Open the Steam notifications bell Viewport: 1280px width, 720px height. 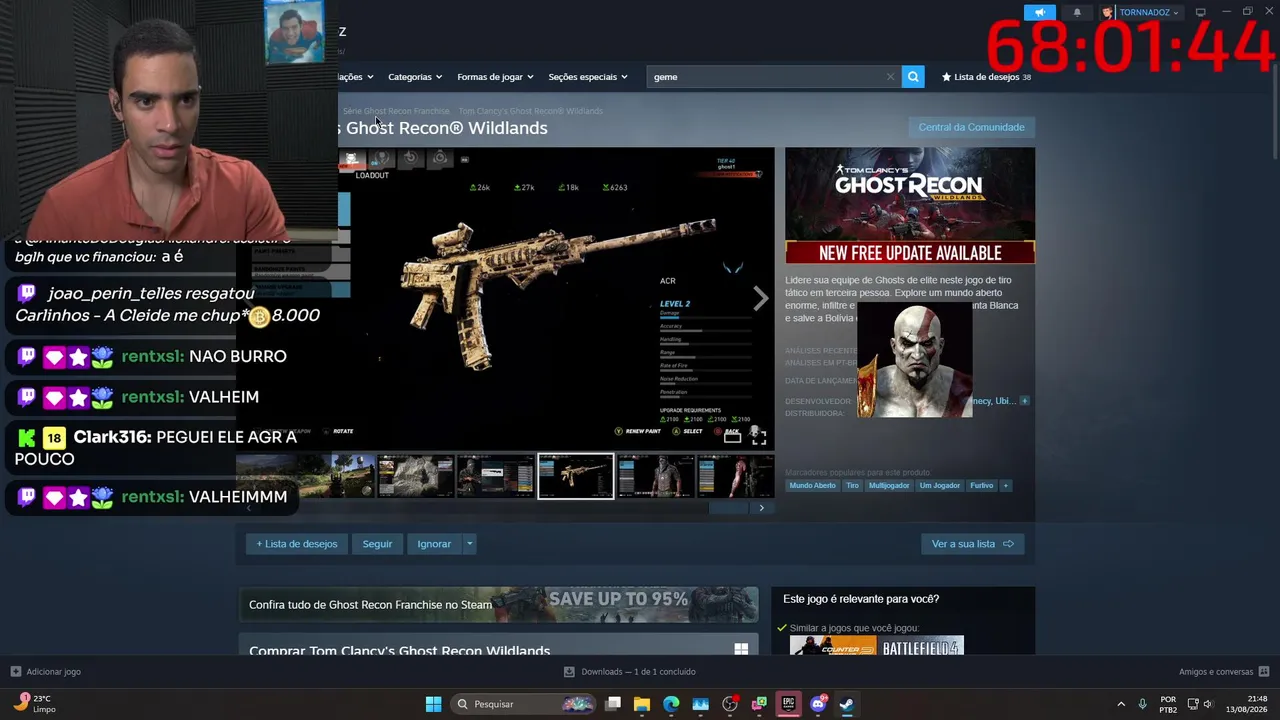pyautogui.click(x=1077, y=12)
